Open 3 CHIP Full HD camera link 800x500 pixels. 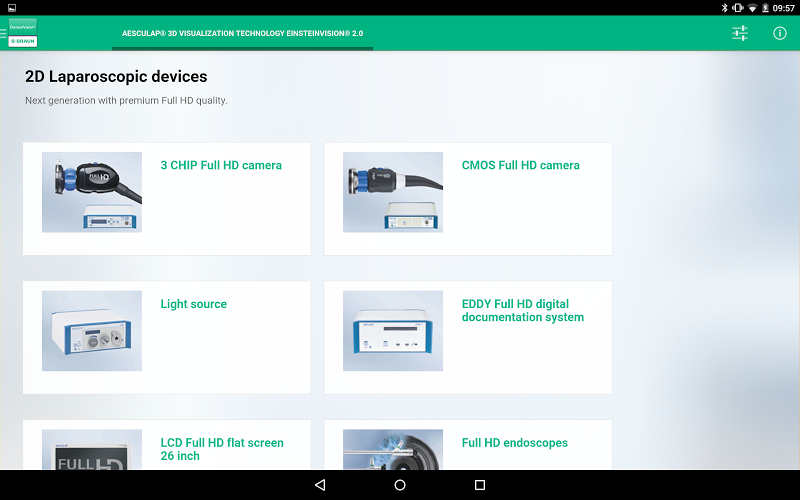point(221,165)
